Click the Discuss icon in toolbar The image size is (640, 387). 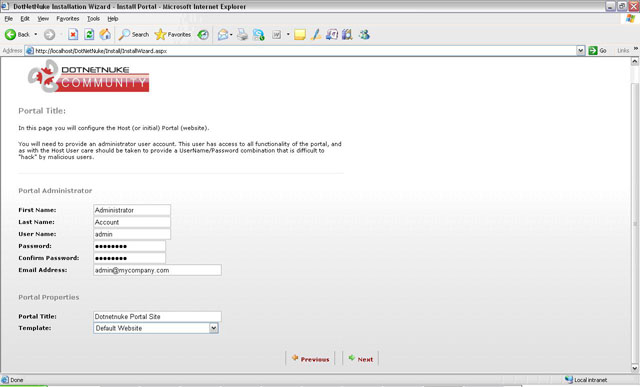258,35
